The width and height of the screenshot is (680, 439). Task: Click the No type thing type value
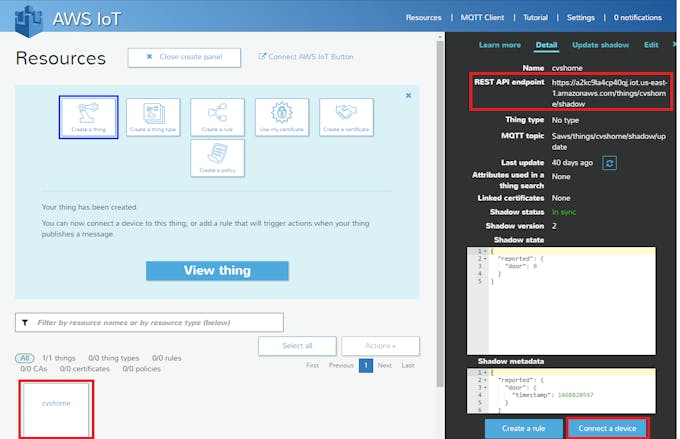[x=565, y=120]
